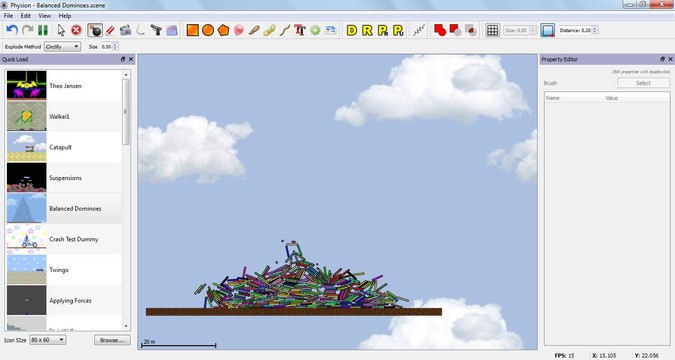The height and width of the screenshot is (360, 675).
Task: Open the View menu
Action: tap(44, 16)
